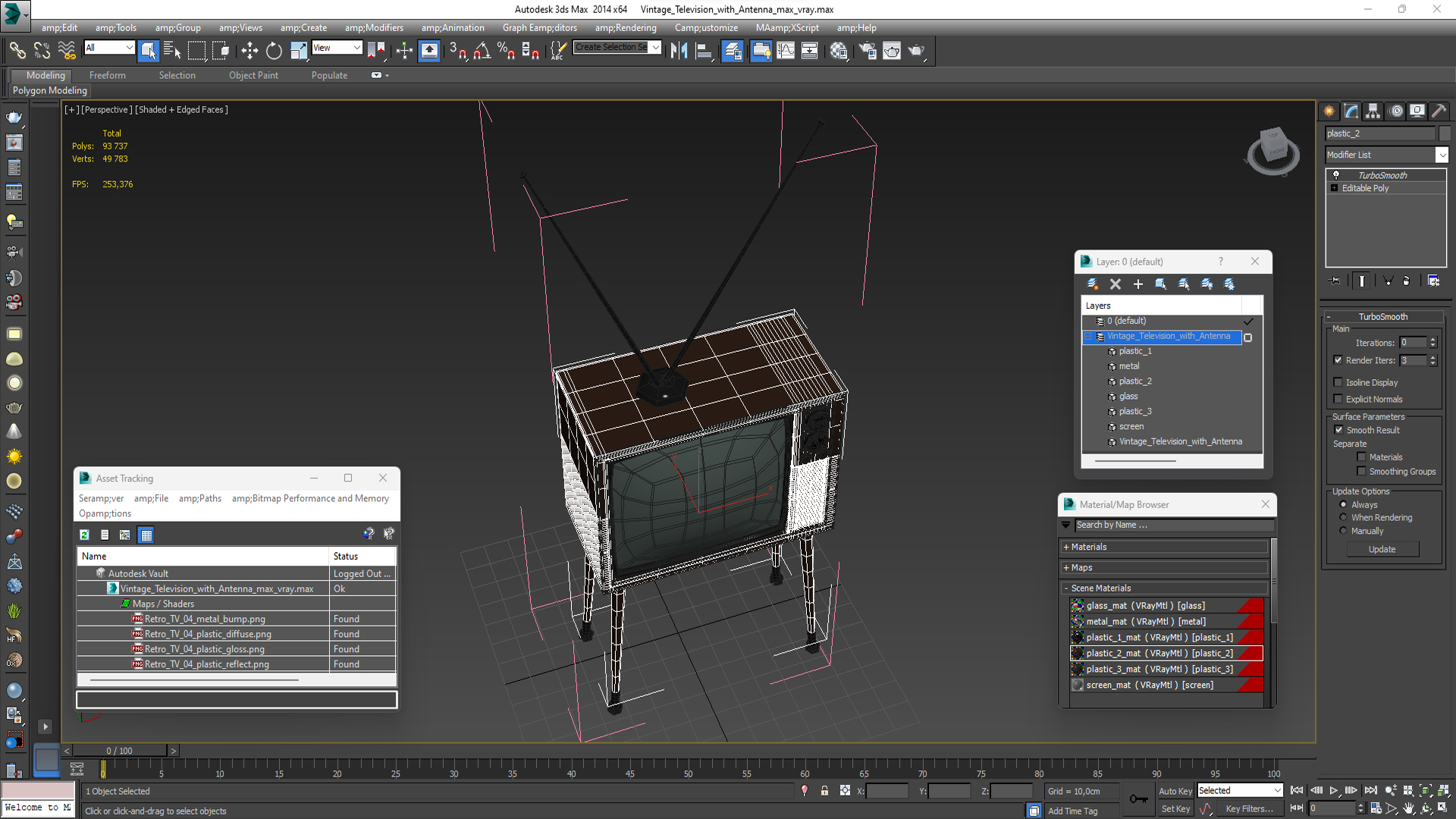
Task: Open Key Filters dialog button
Action: pos(1249,809)
